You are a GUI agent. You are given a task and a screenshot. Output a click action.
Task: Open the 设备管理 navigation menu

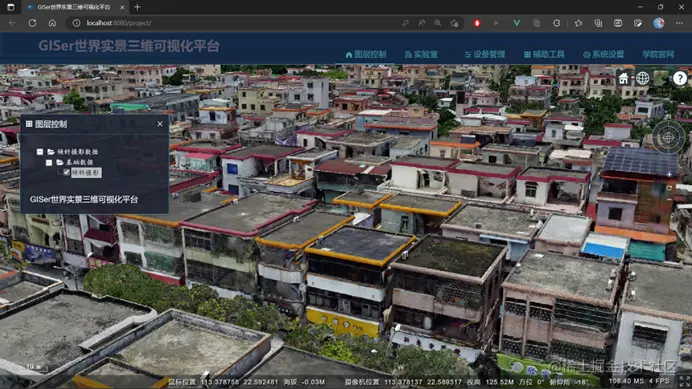485,54
